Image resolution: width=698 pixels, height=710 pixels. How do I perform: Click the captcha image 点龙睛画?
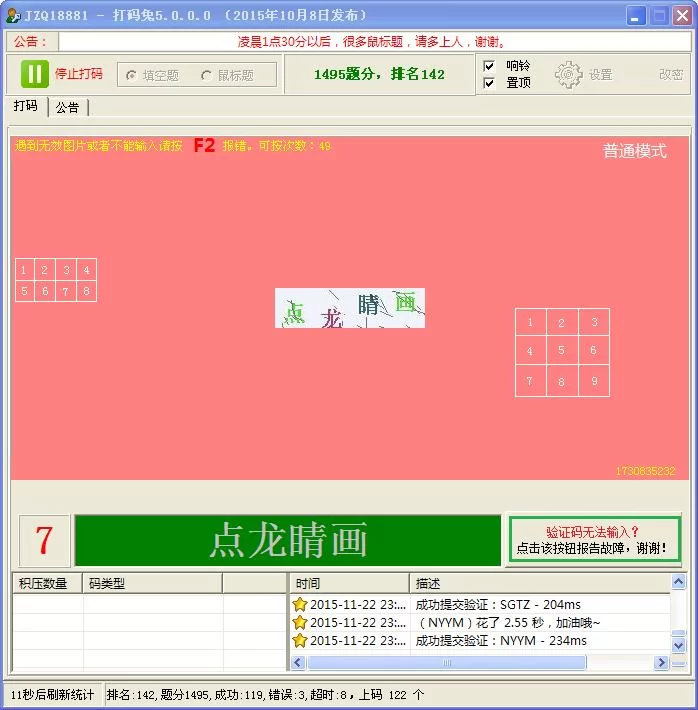point(349,308)
